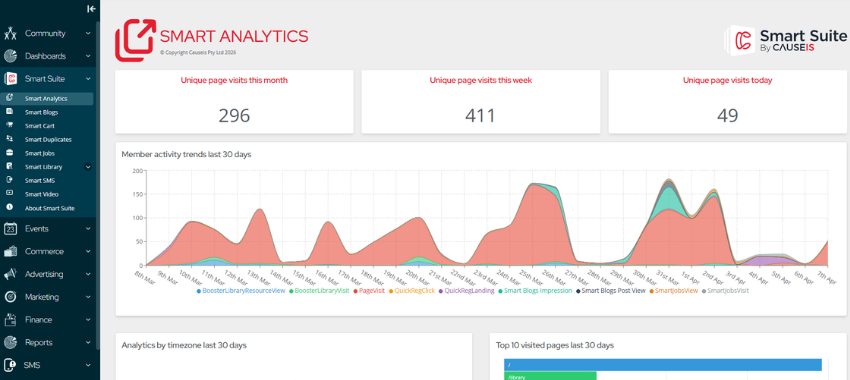Click the Commerce icon
Screen dimensions: 850x380
(x=10, y=252)
